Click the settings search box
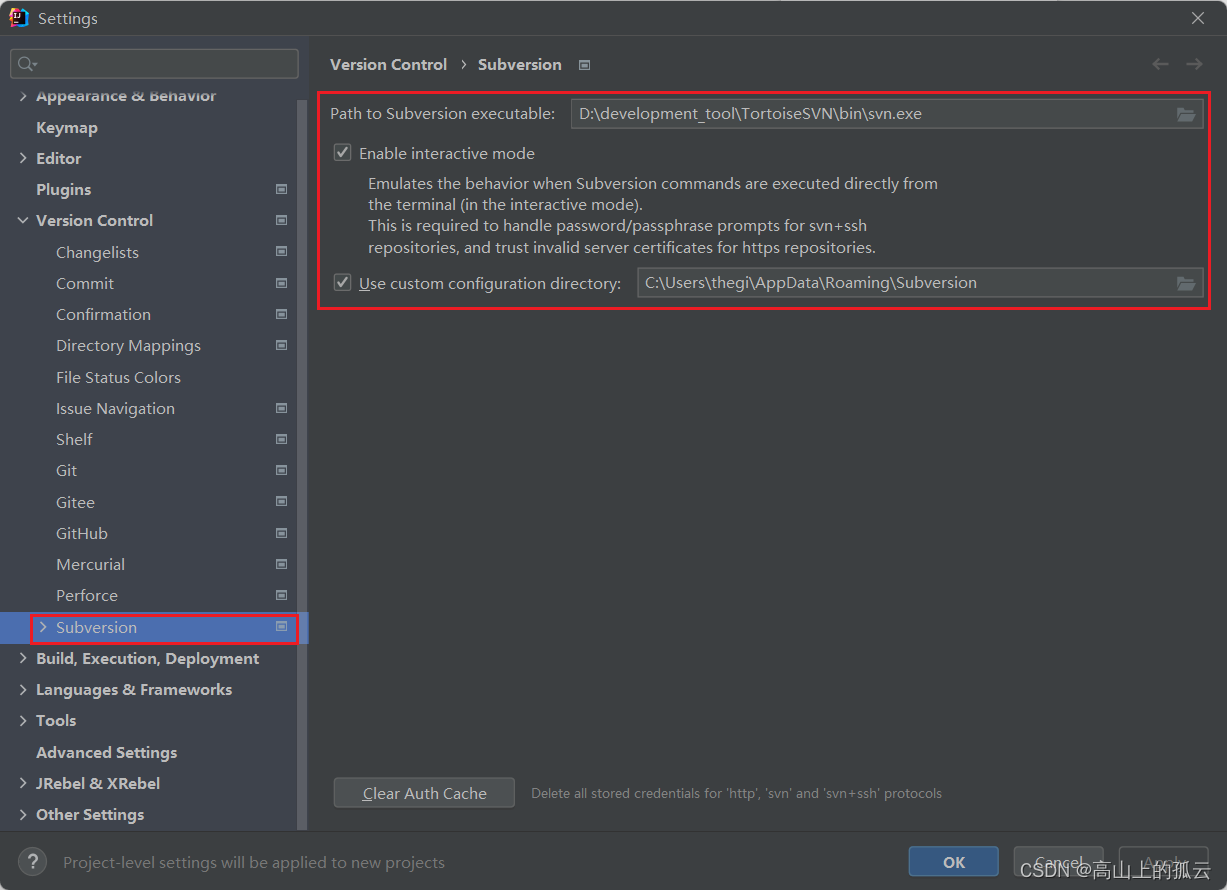This screenshot has width=1227, height=890. (154, 64)
